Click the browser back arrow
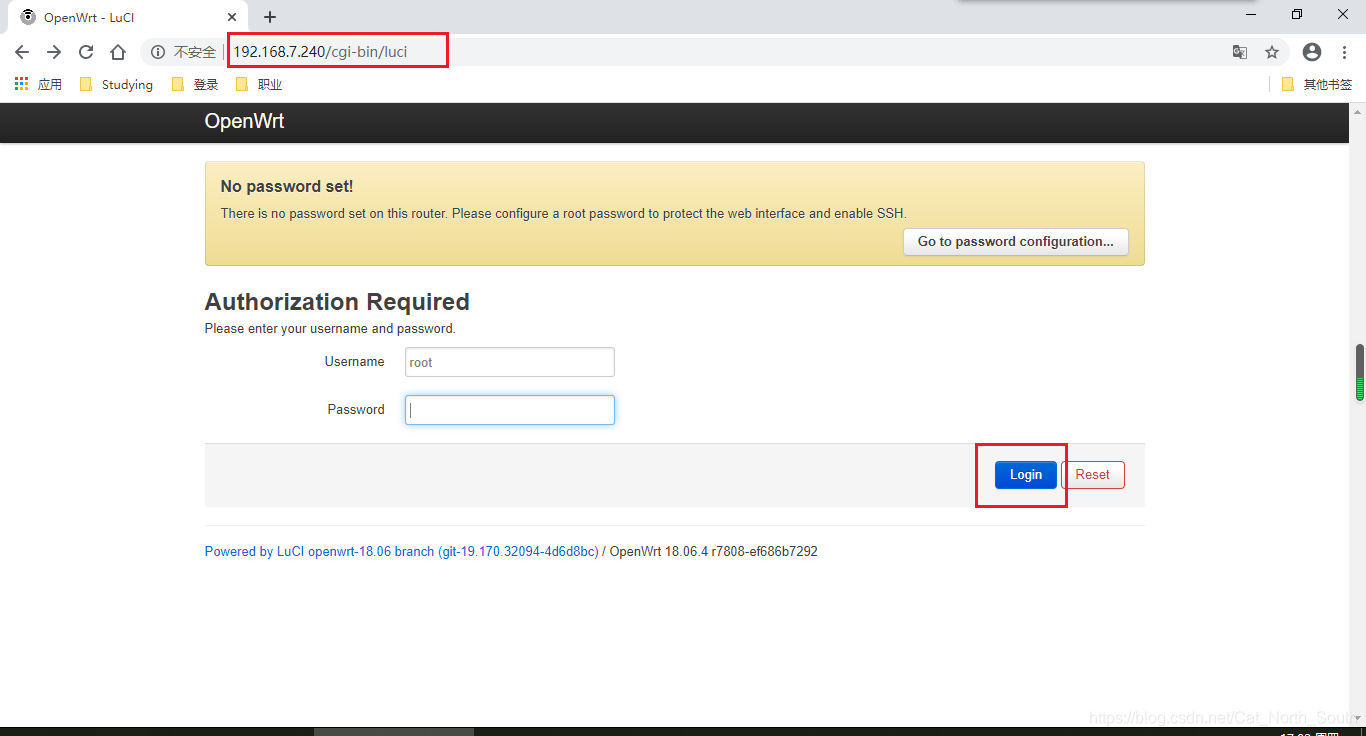1366x736 pixels. [22, 52]
